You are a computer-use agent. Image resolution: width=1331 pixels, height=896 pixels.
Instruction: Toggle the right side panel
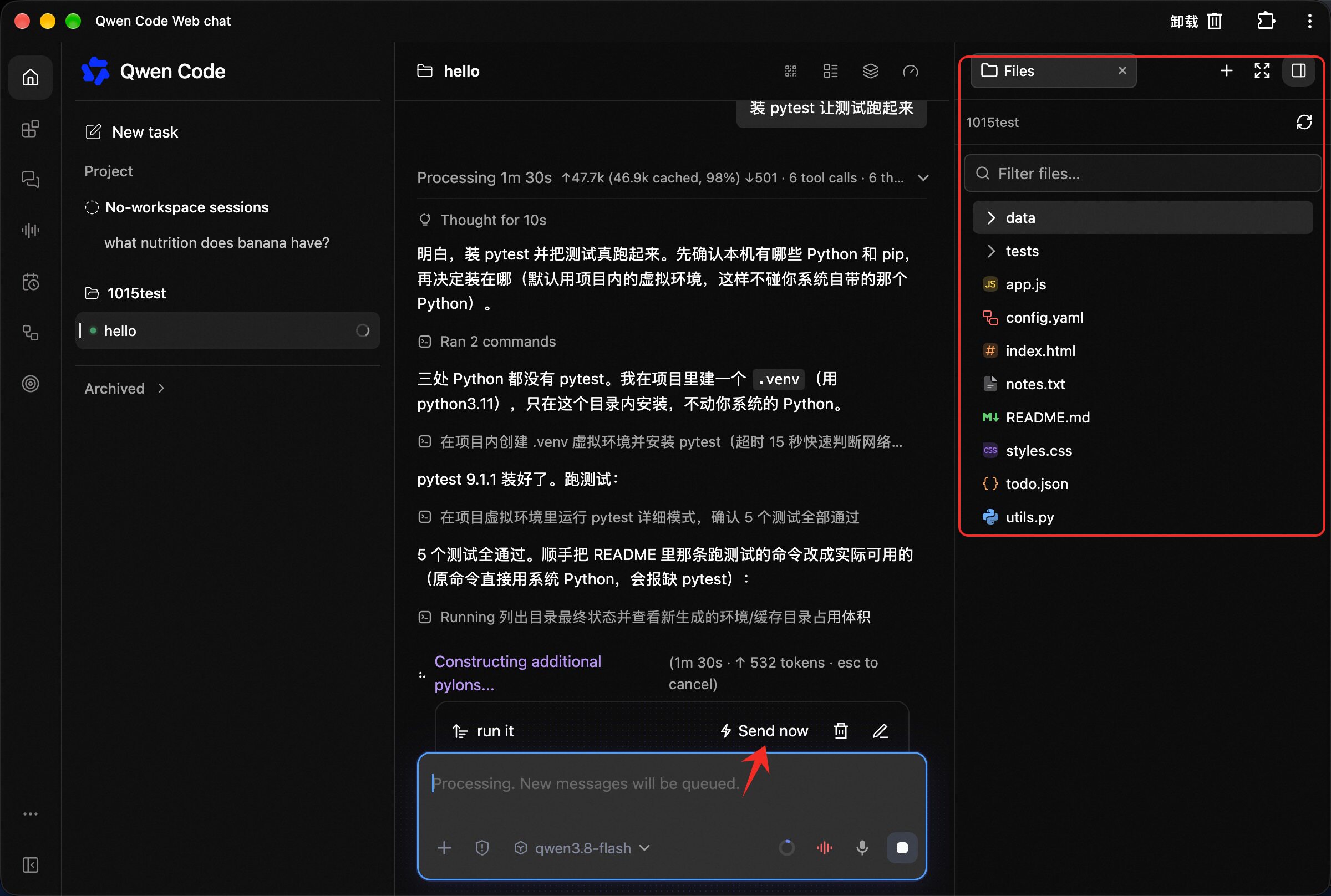coord(1298,70)
